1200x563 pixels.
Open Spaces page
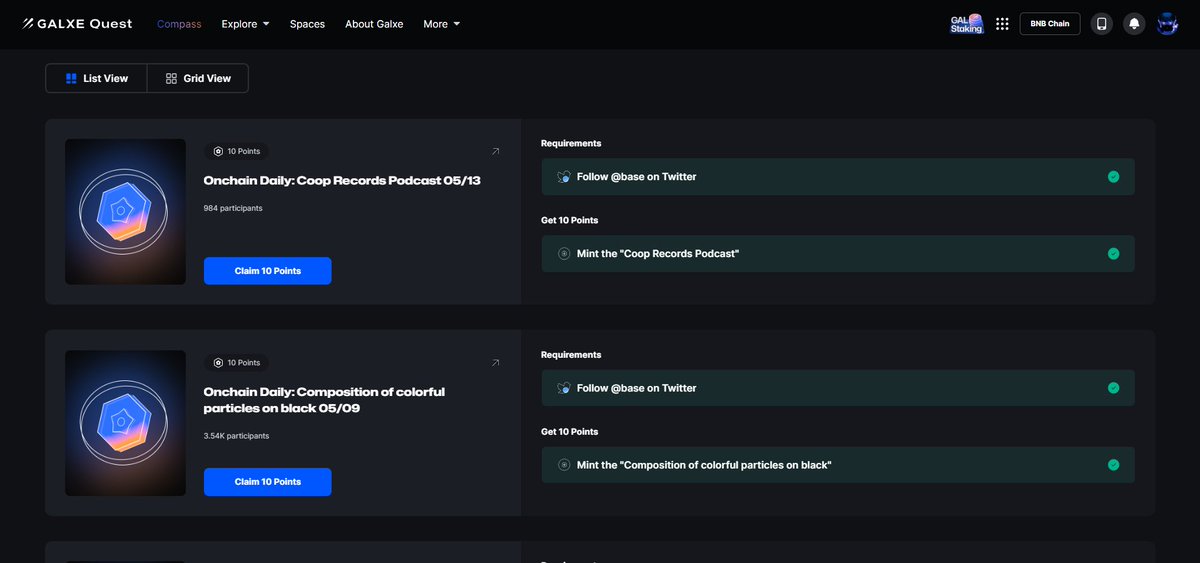(307, 24)
